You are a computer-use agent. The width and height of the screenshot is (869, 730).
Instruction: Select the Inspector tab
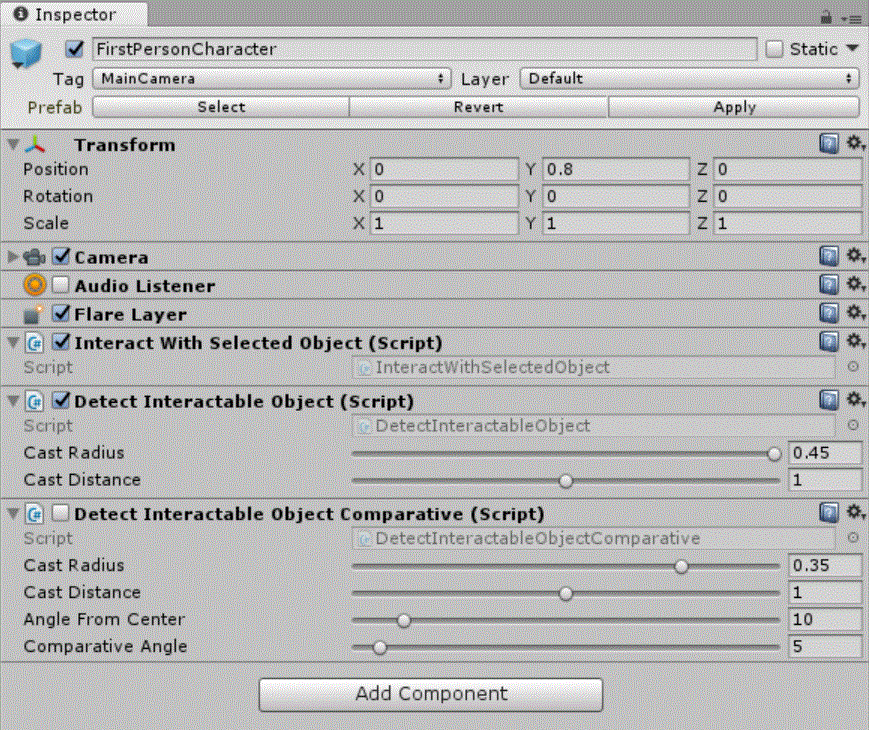click(74, 14)
